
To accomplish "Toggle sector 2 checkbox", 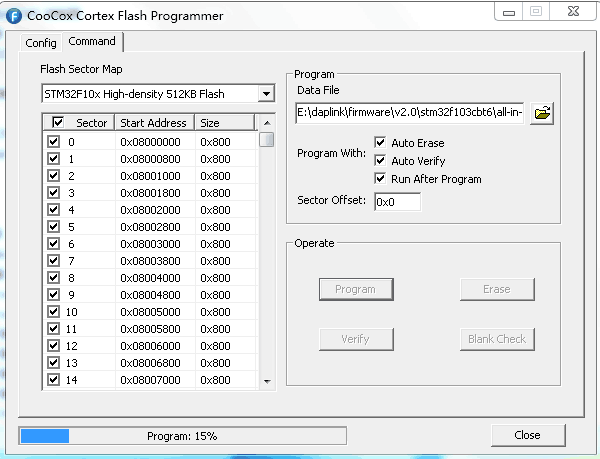I will 54,176.
